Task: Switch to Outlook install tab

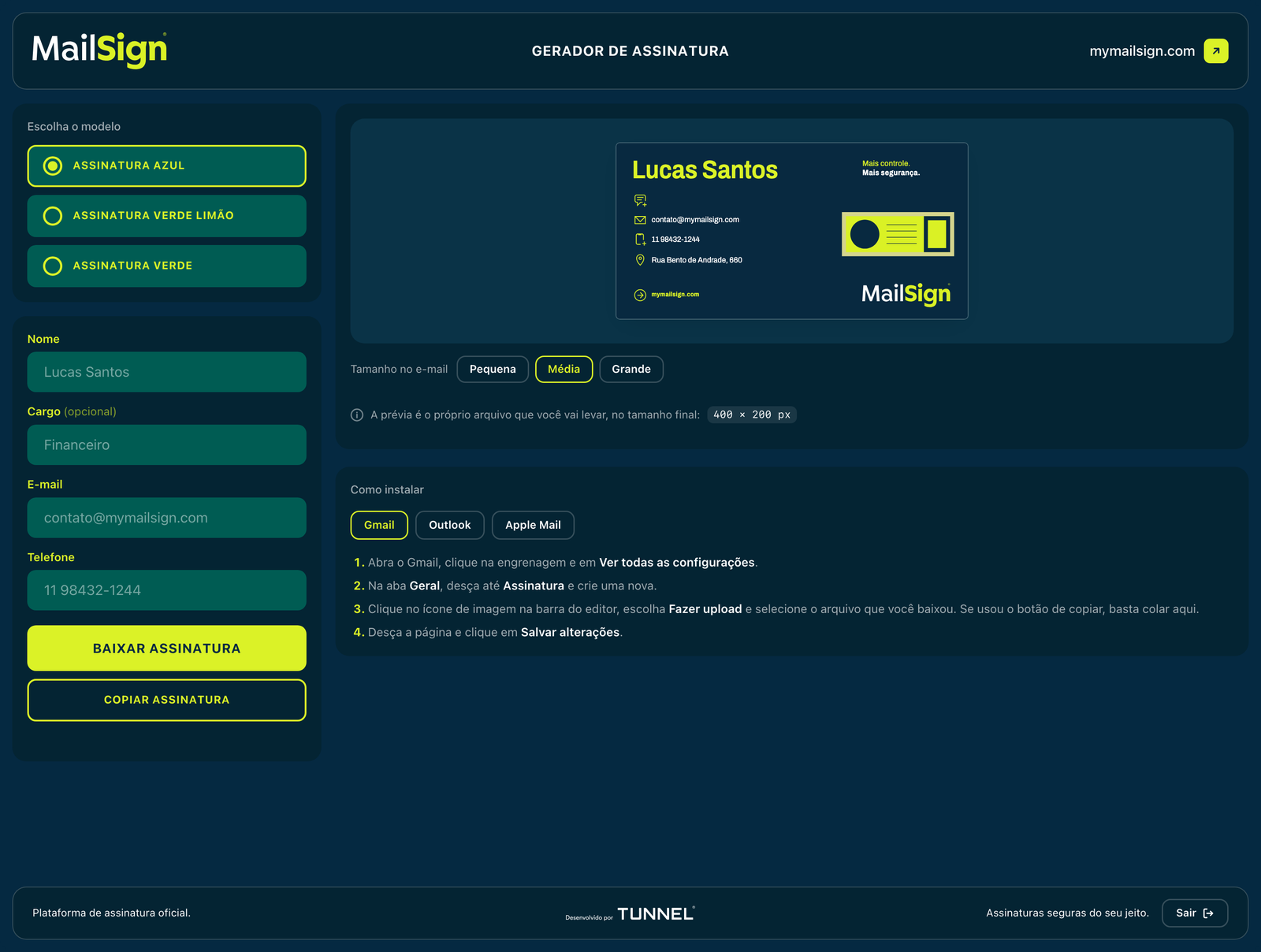Action: point(449,525)
